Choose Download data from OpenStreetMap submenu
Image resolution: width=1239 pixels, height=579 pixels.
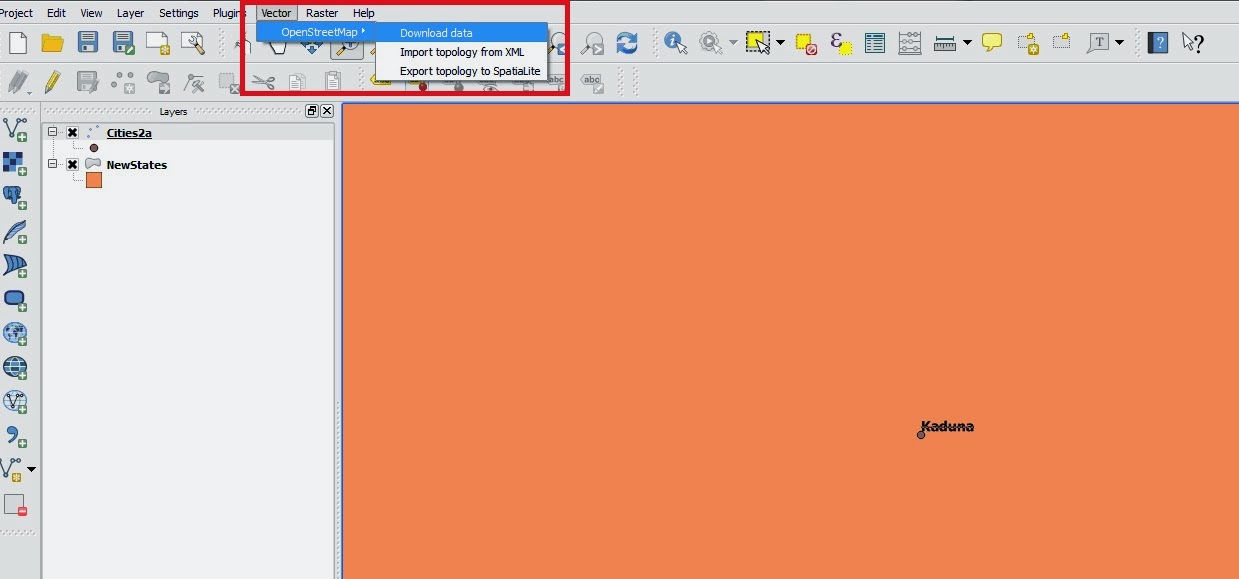click(462, 33)
